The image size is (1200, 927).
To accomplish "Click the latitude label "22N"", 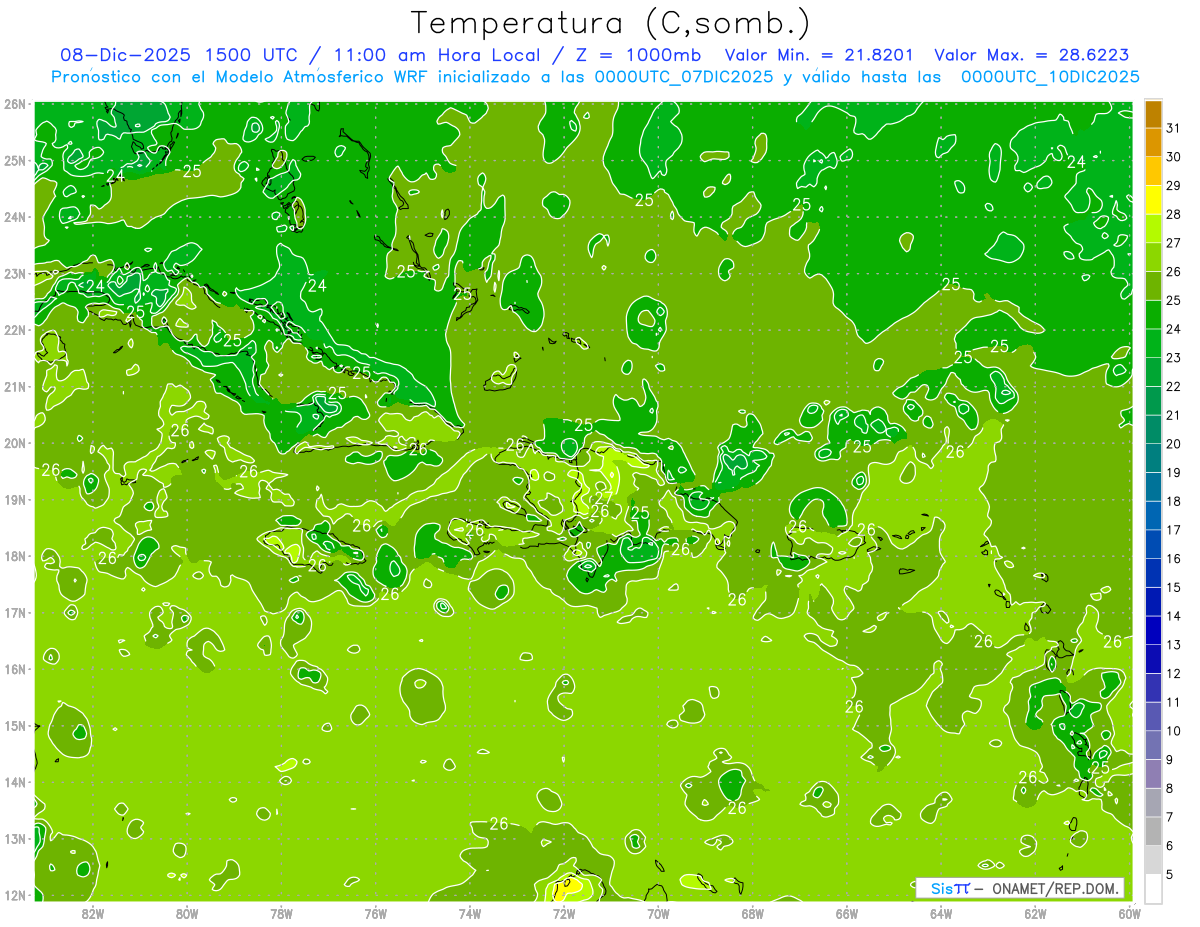I will [x=14, y=330].
